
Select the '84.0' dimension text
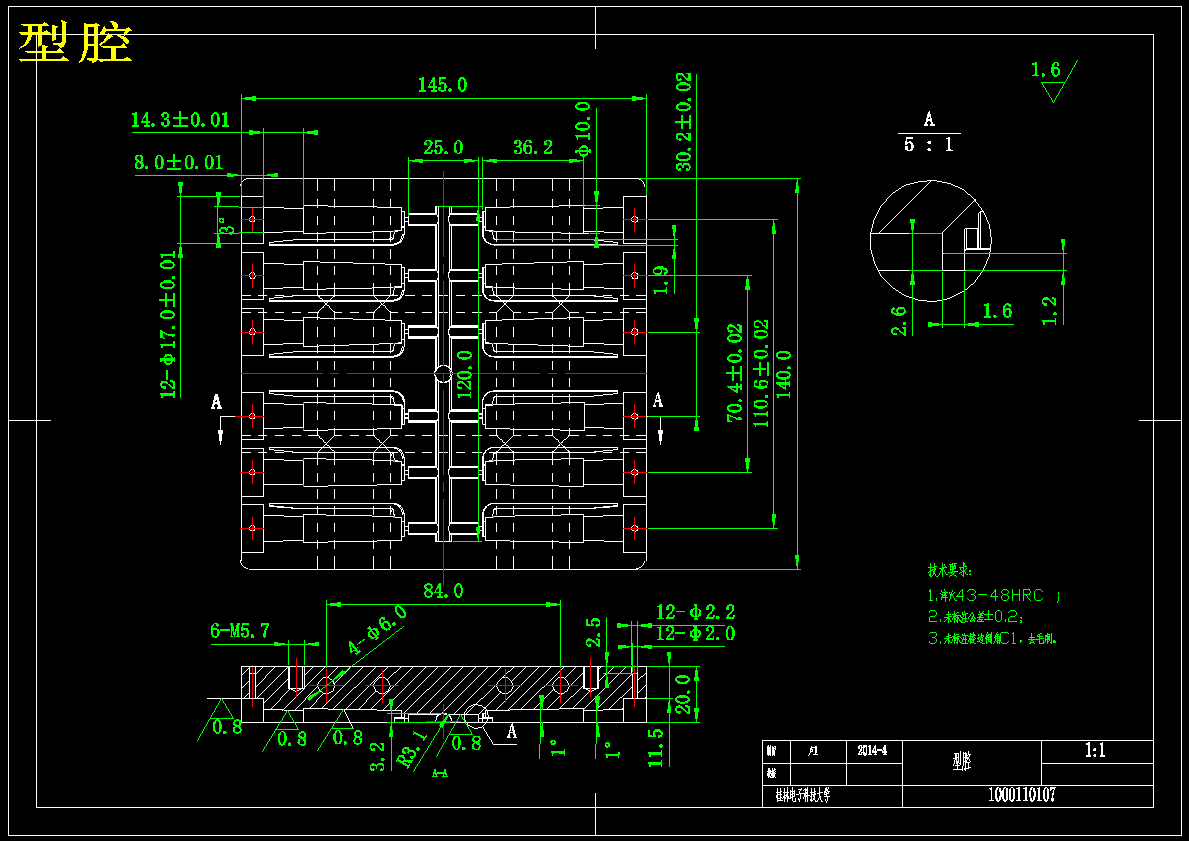click(x=443, y=590)
